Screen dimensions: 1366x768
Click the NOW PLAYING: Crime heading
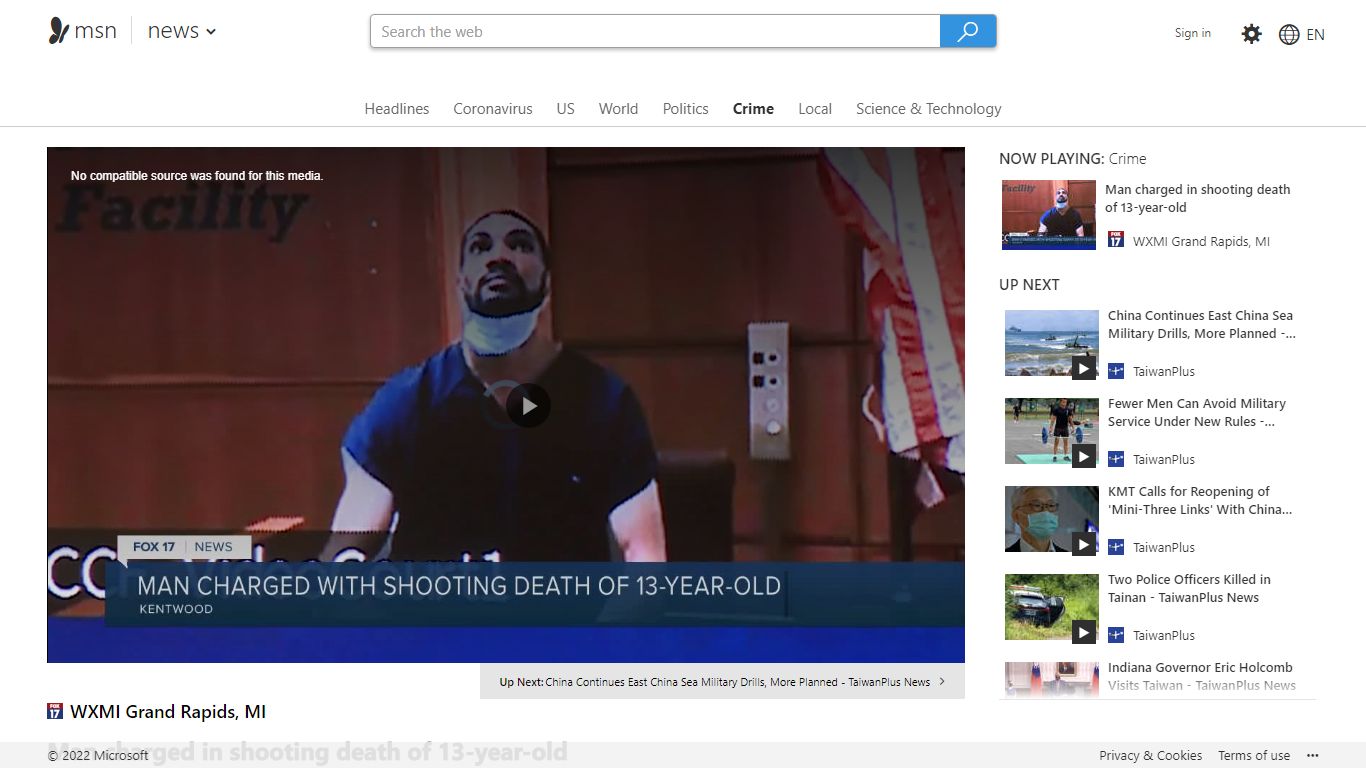tap(1073, 158)
